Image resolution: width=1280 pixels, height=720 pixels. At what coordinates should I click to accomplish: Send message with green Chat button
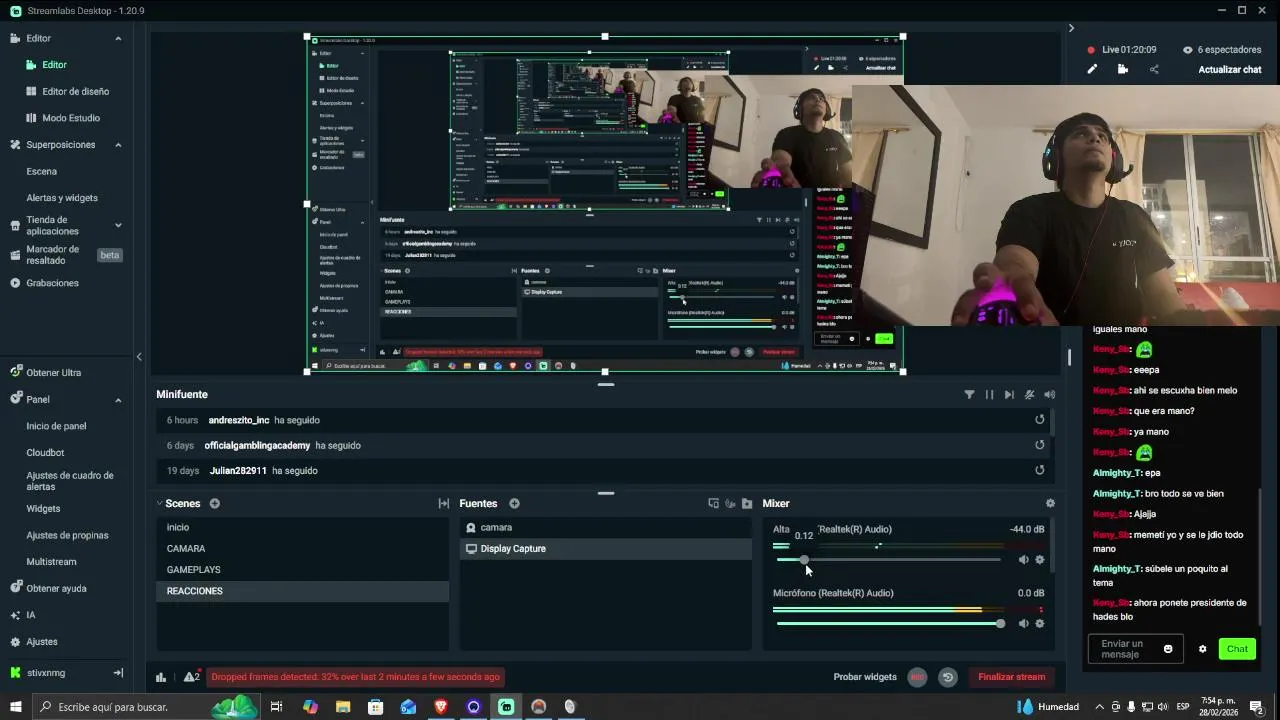pyautogui.click(x=1237, y=649)
